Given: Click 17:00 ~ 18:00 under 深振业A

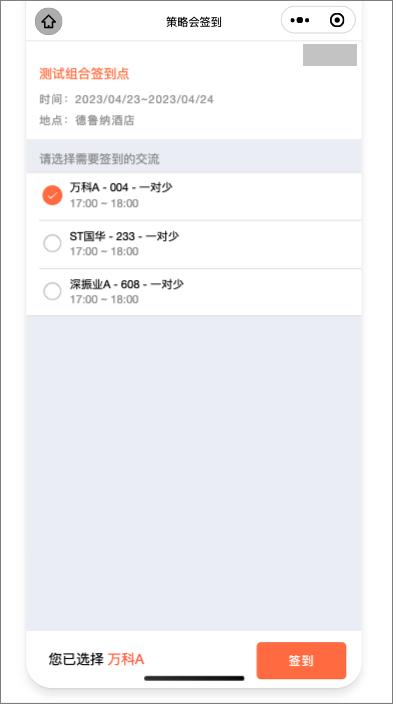Looking at the screenshot, I should click(x=104, y=299).
